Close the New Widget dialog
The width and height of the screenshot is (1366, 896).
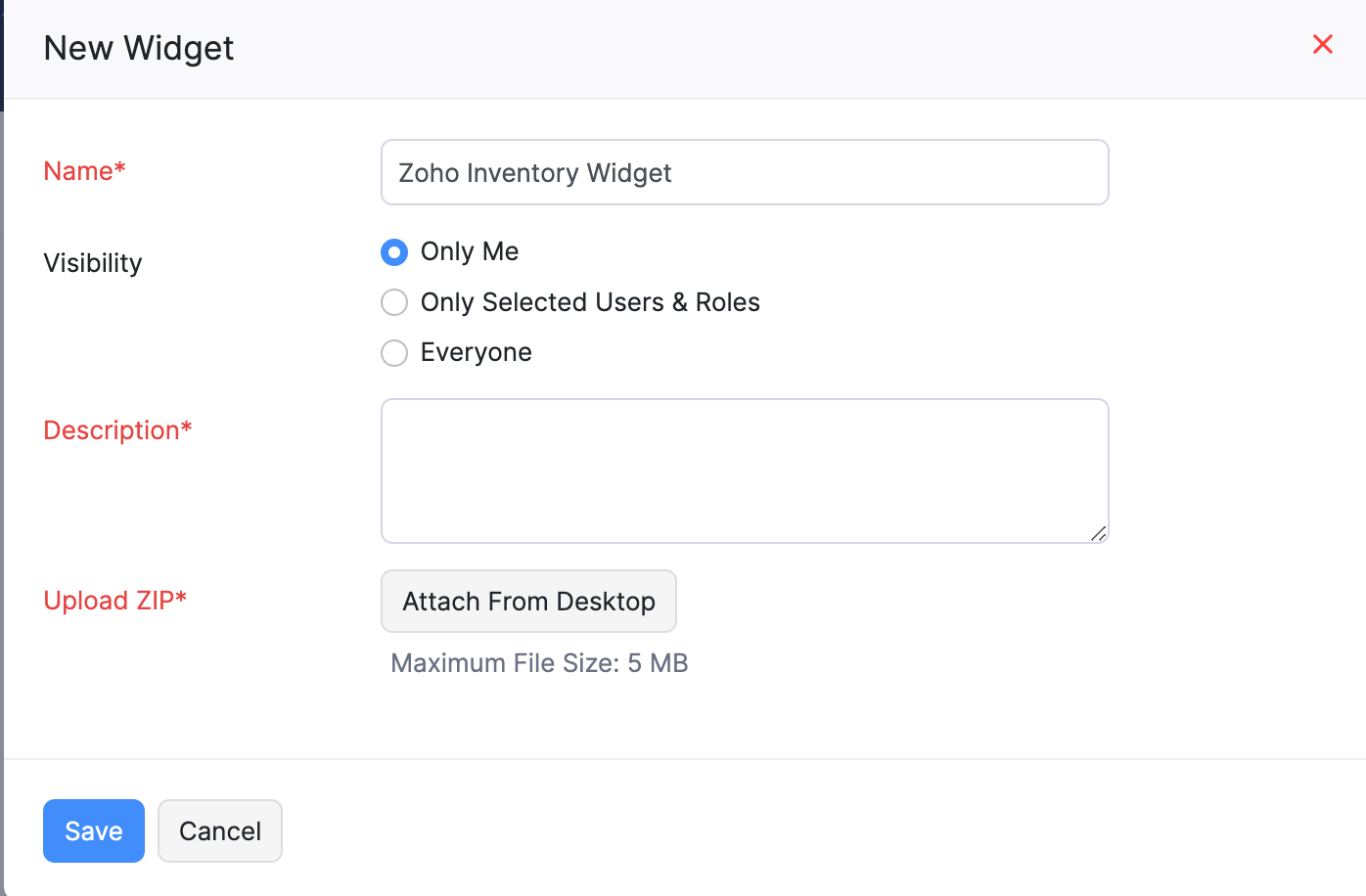pyautogui.click(x=1322, y=44)
